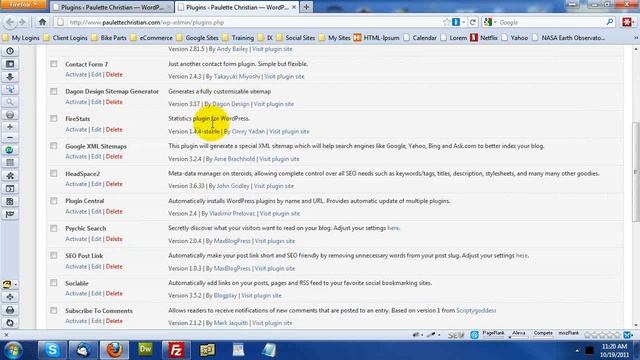Check the Plugin Central checkbox
The width and height of the screenshot is (640, 360).
point(54,200)
